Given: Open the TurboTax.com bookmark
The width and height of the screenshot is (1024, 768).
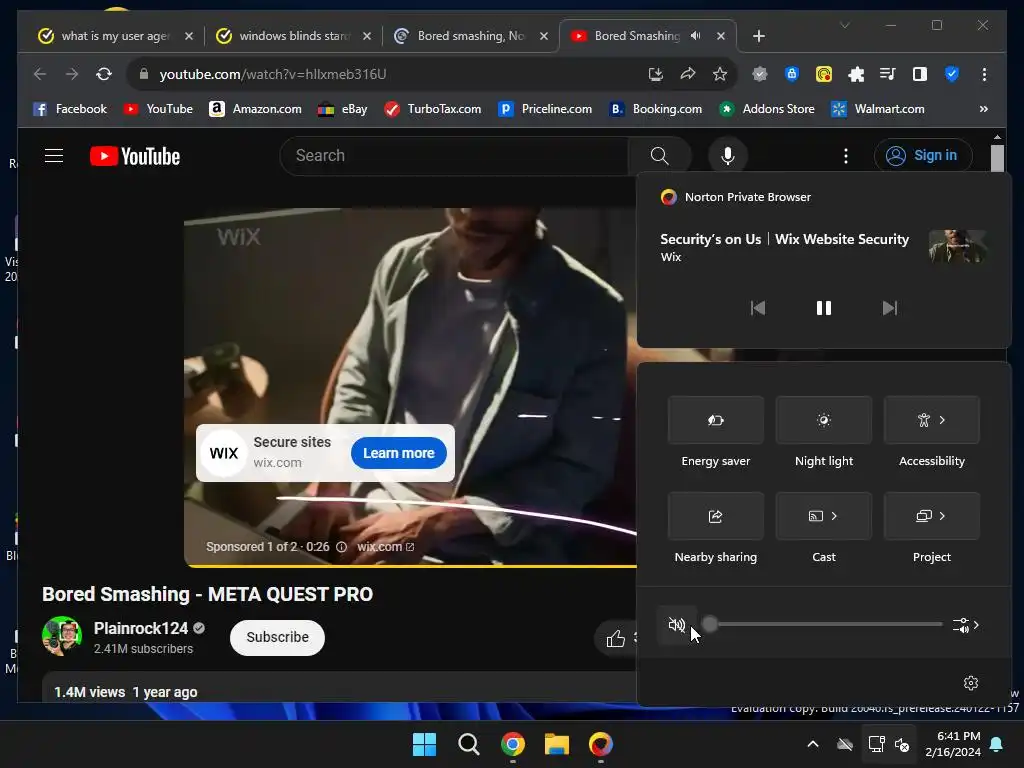Looking at the screenshot, I should [x=432, y=109].
